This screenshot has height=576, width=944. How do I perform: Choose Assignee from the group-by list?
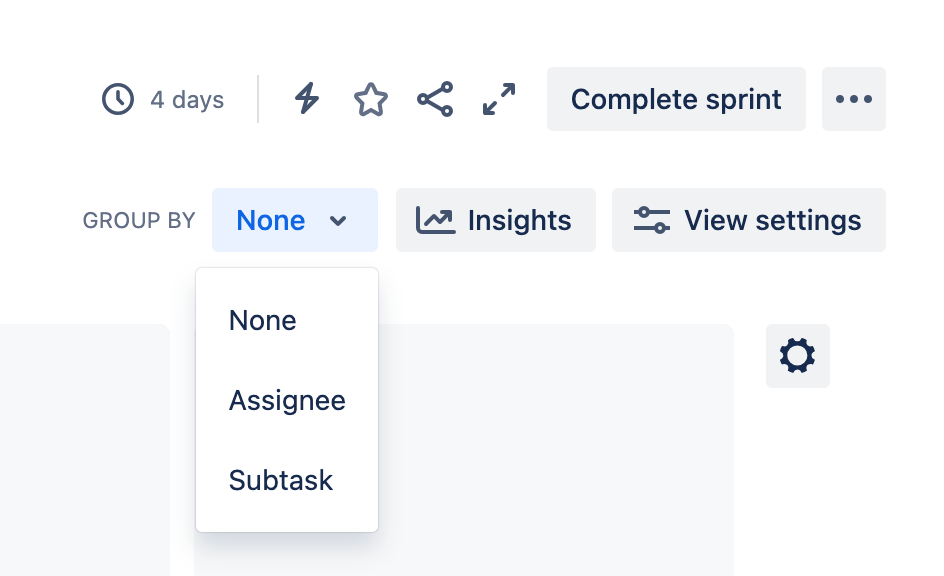(287, 400)
